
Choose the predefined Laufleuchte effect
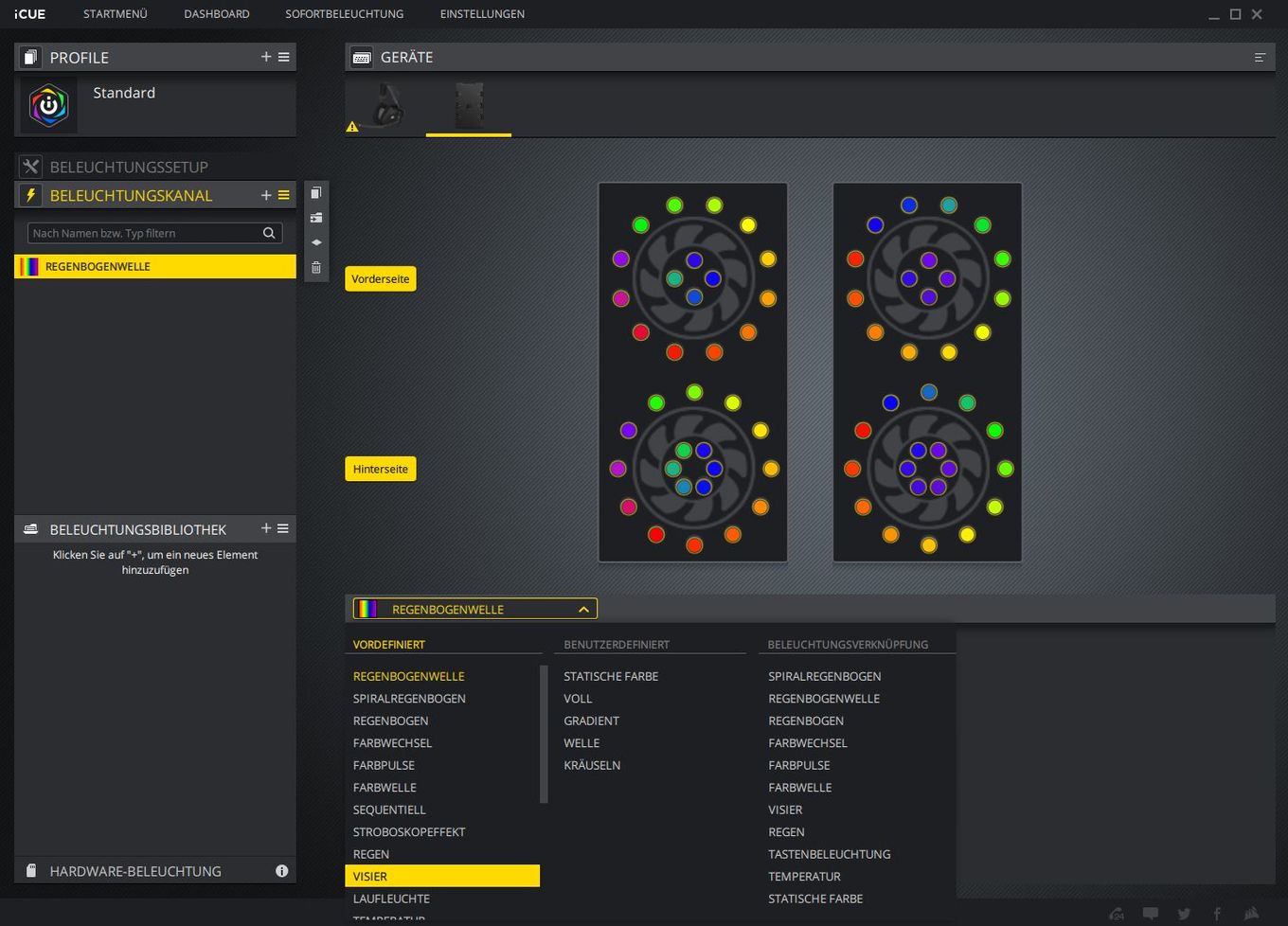(391, 899)
